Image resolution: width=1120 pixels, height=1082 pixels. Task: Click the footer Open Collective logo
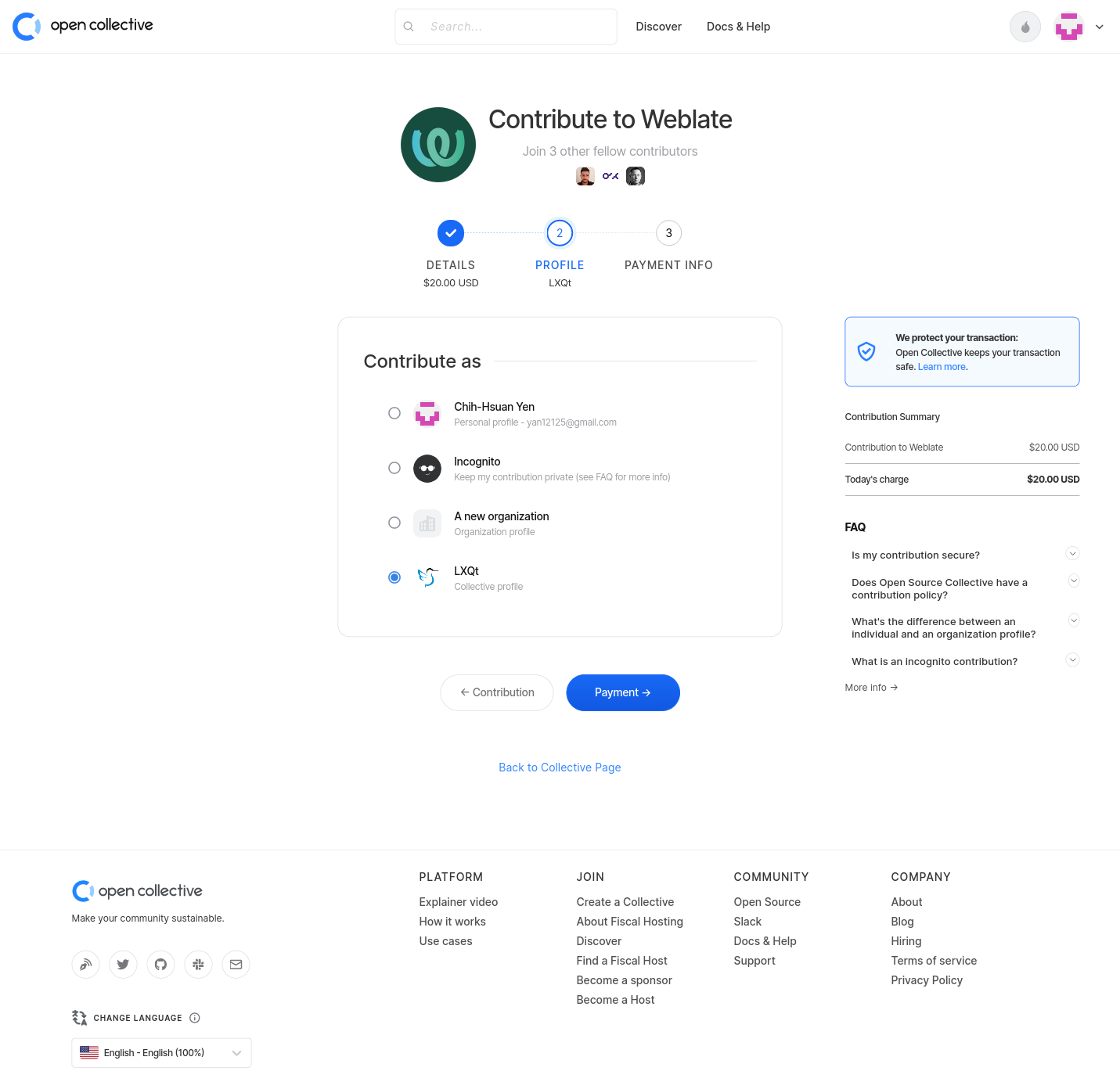click(137, 891)
